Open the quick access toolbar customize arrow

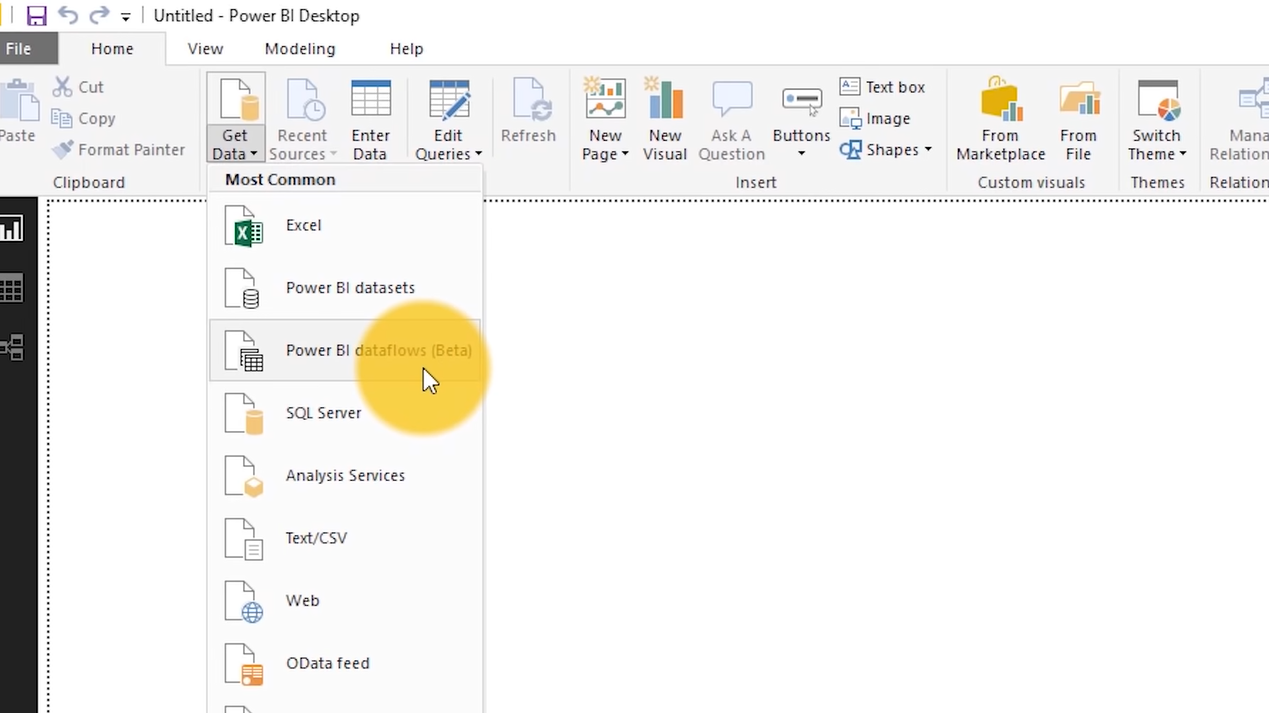pos(125,17)
